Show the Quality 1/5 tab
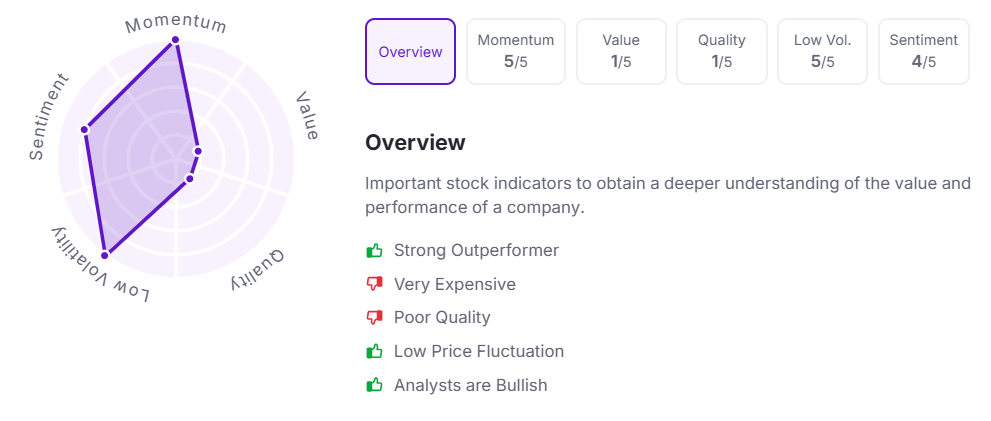The width and height of the screenshot is (991, 421). (722, 51)
